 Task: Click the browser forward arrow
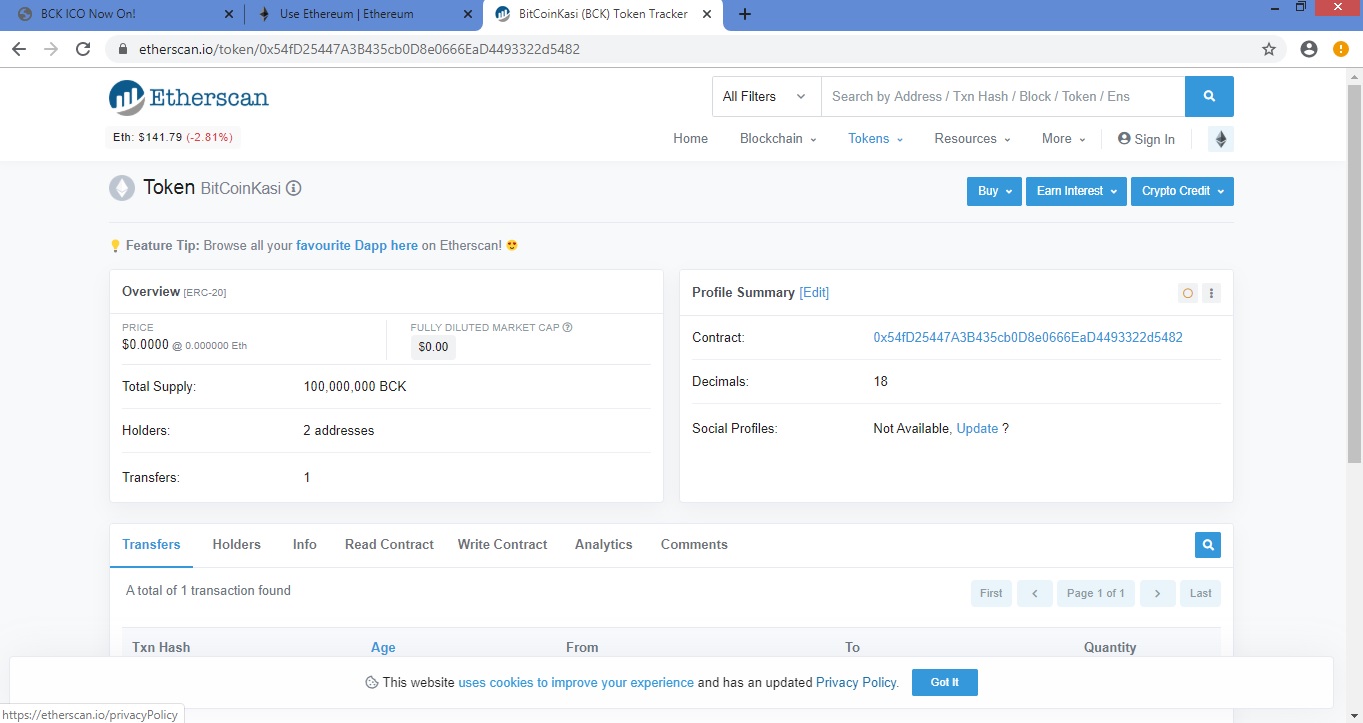pos(51,49)
